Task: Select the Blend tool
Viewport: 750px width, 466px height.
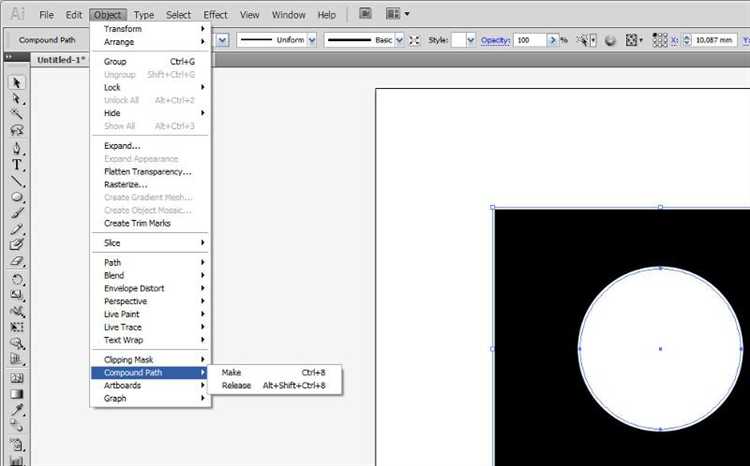Action: pyautogui.click(x=16, y=425)
